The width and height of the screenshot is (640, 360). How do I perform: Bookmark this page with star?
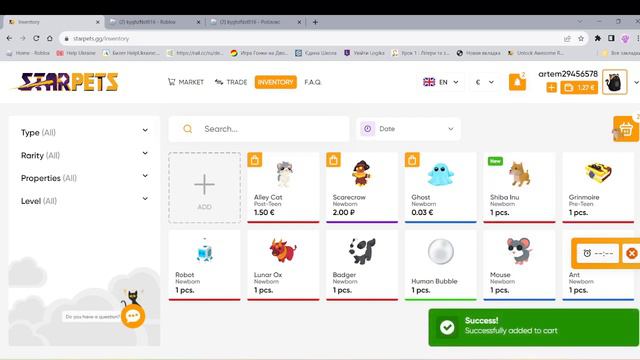click(x=581, y=38)
